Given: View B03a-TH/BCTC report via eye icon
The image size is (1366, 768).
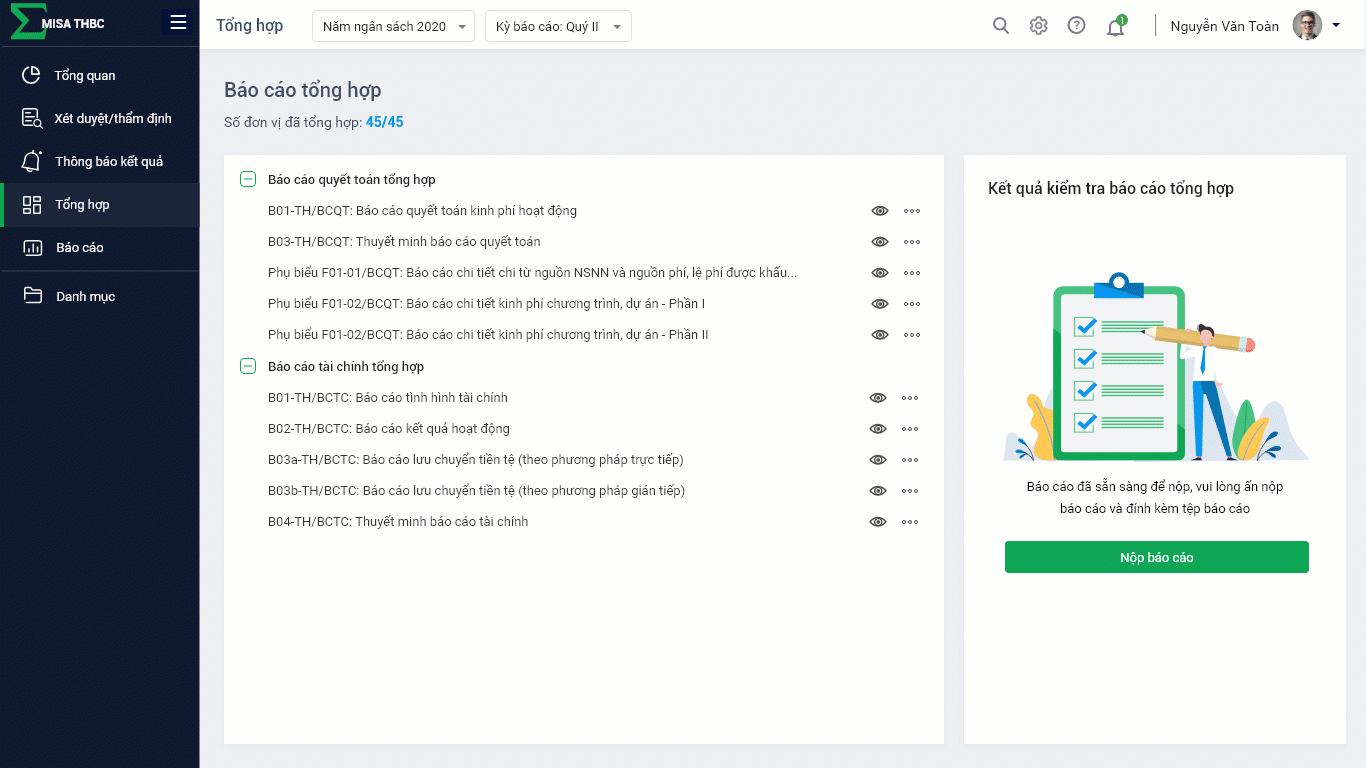Looking at the screenshot, I should click(878, 460).
